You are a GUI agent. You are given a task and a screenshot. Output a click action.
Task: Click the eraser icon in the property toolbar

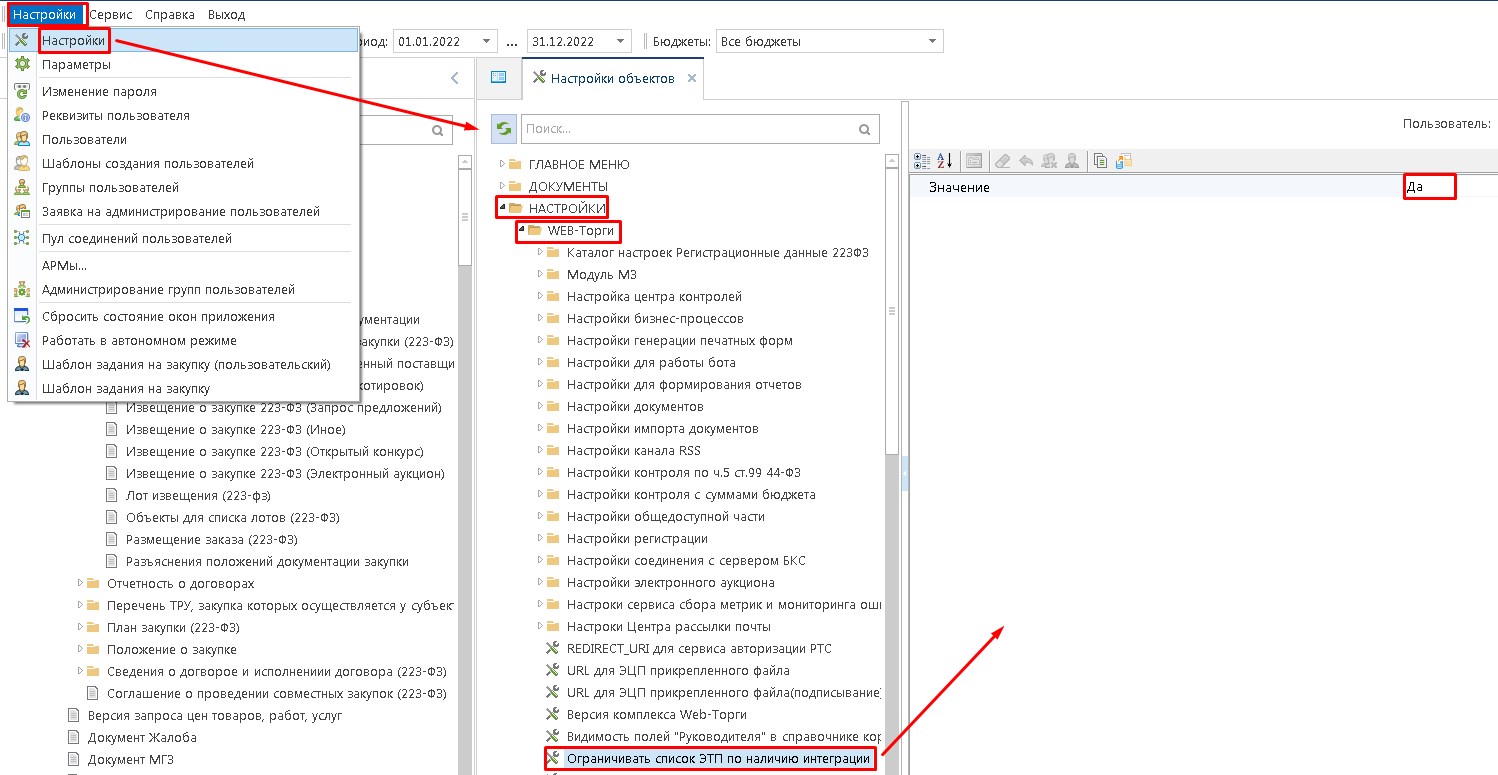[1003, 160]
